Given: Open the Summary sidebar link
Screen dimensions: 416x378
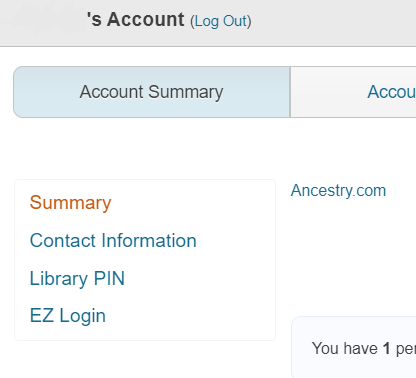Looking at the screenshot, I should point(70,202).
